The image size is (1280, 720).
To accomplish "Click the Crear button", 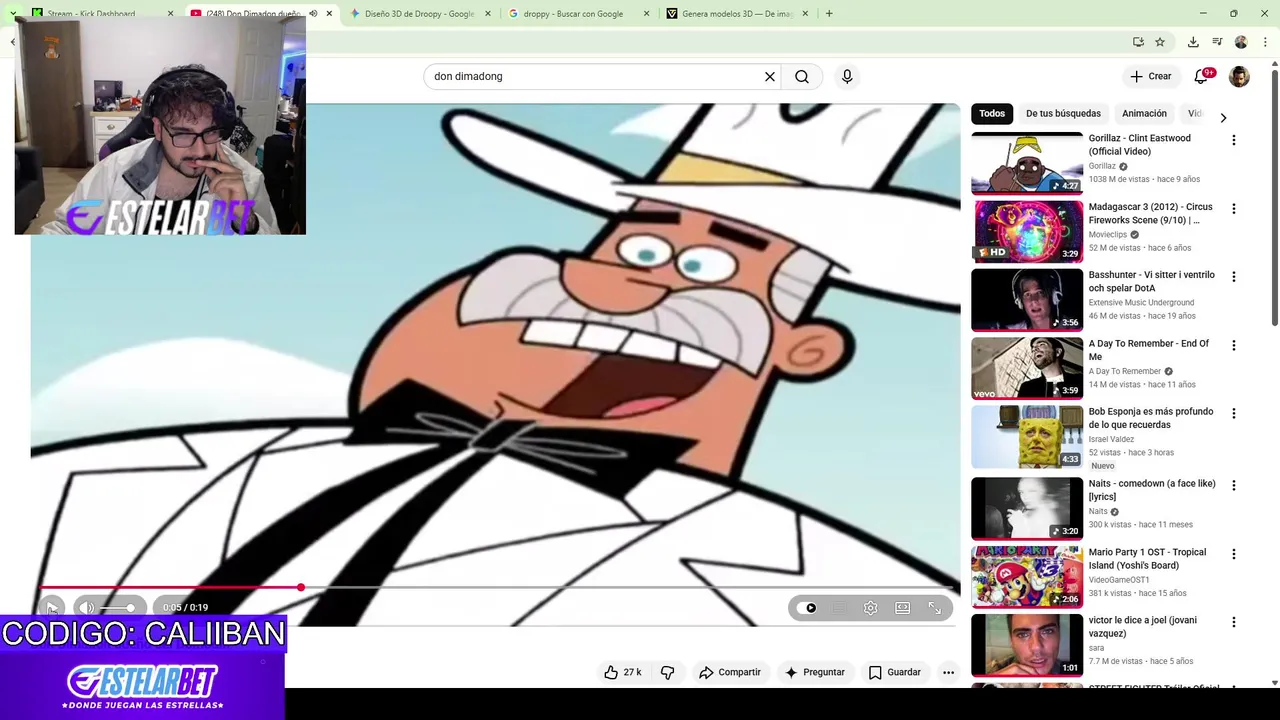I will (x=1150, y=76).
